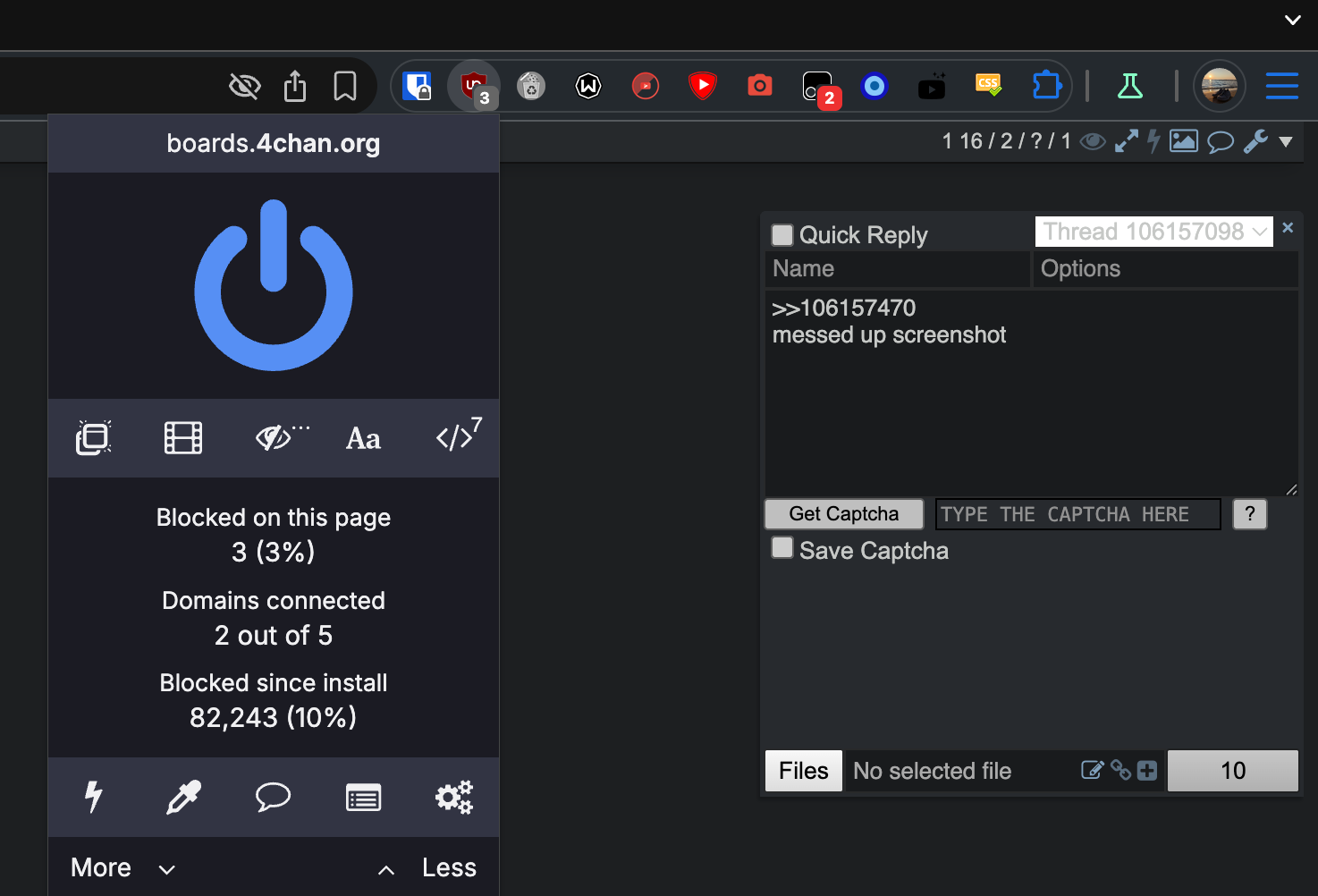The height and width of the screenshot is (896, 1318).
Task: Bookmark this page icon
Action: pyautogui.click(x=345, y=87)
